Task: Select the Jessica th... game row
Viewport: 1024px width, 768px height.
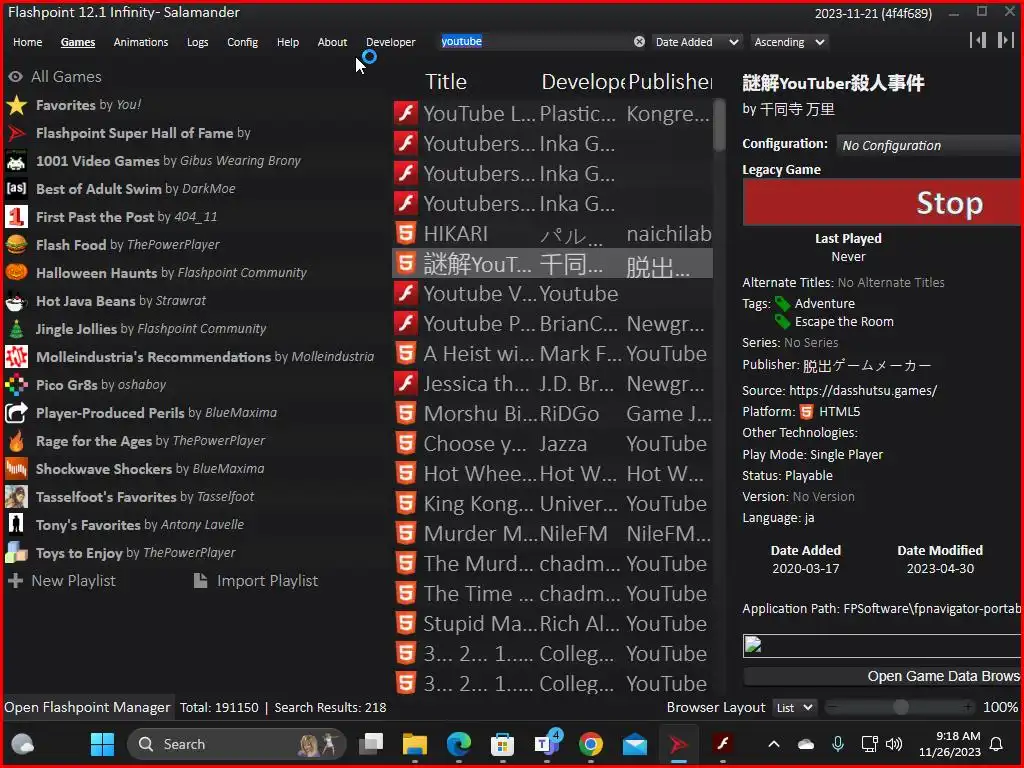Action: (x=552, y=383)
